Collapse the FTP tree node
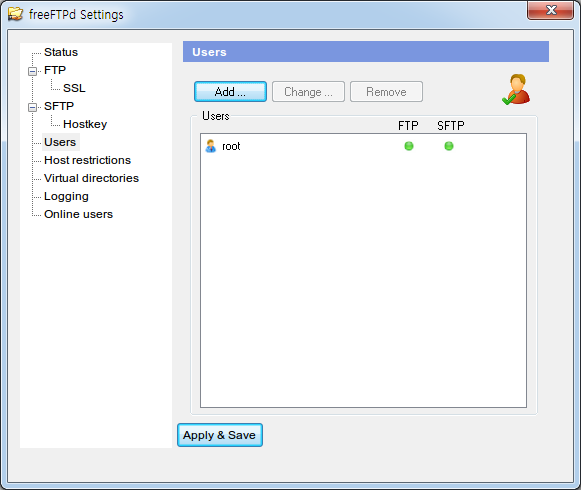 coord(33,71)
